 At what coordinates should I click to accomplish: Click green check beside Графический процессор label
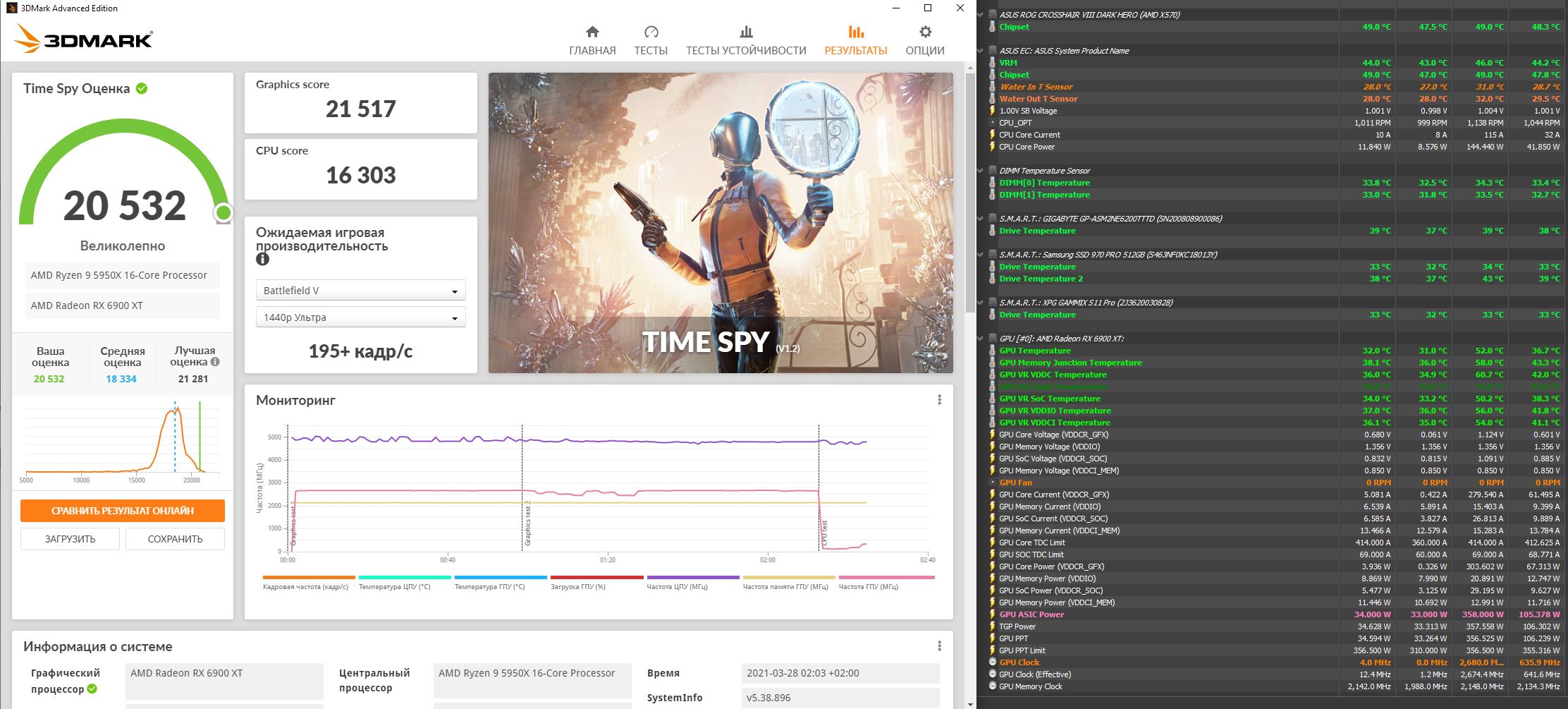[x=92, y=689]
